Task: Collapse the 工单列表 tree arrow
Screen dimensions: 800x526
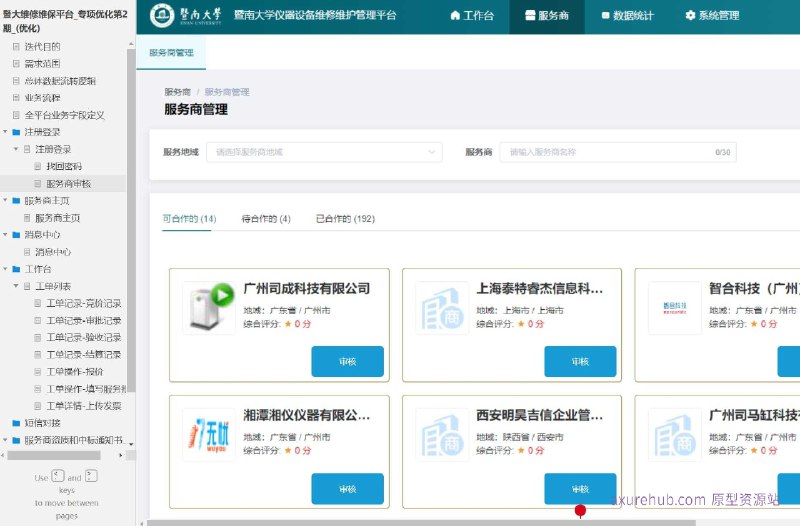Action: tap(16, 286)
